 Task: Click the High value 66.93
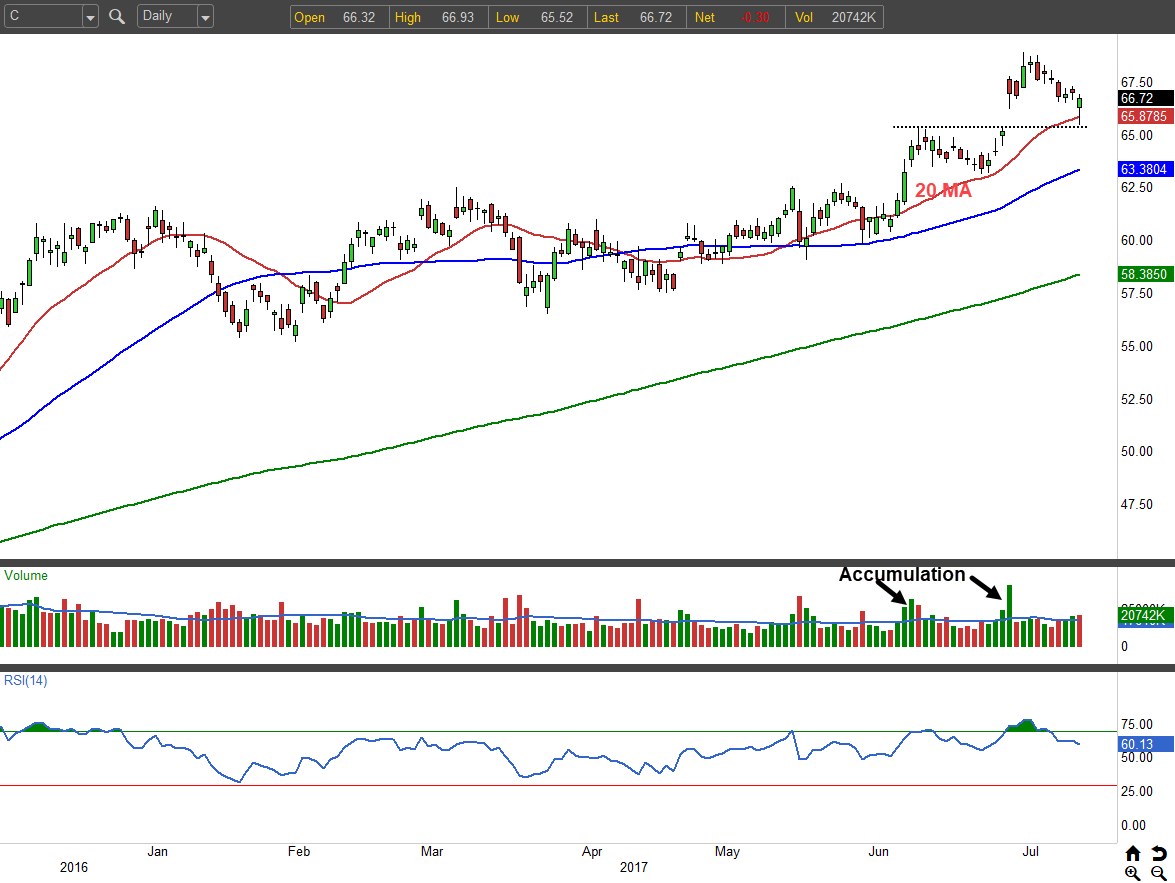pos(458,17)
